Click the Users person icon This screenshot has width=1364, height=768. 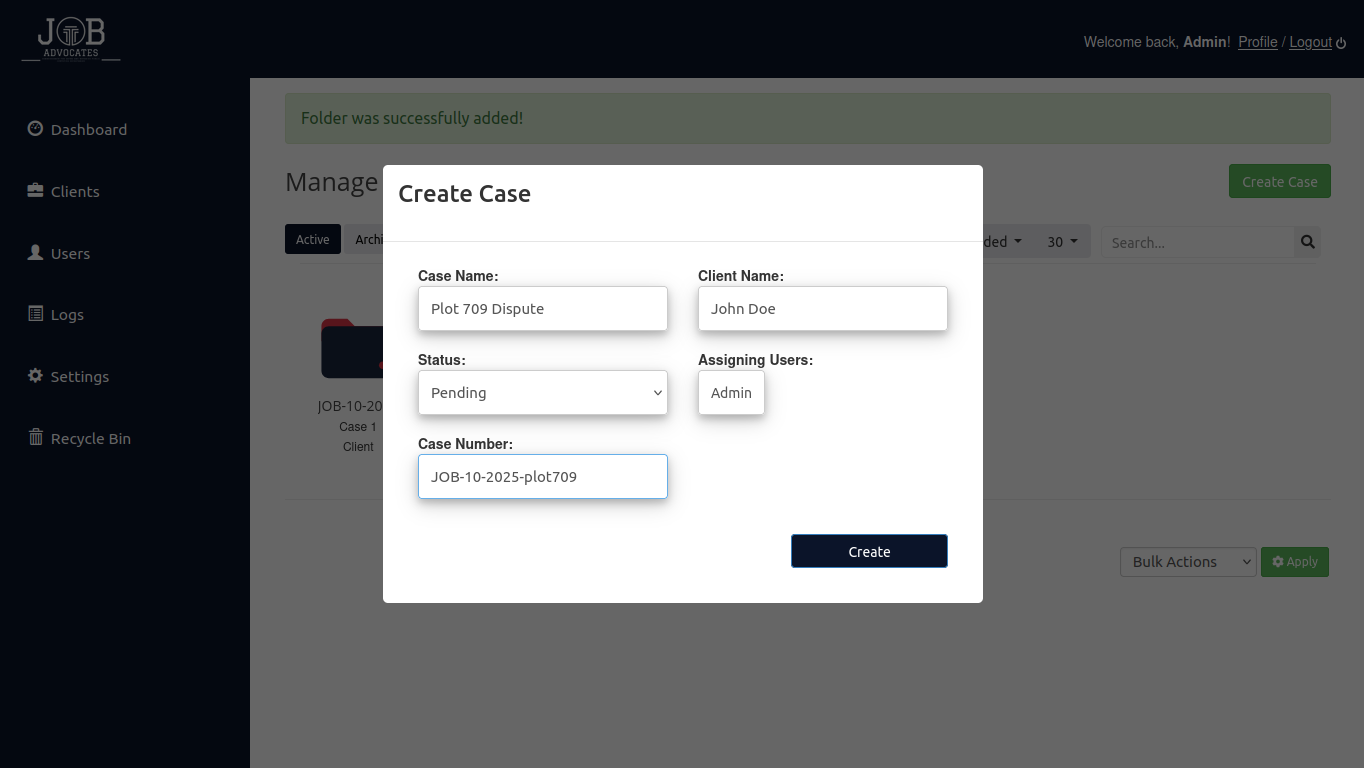35,253
